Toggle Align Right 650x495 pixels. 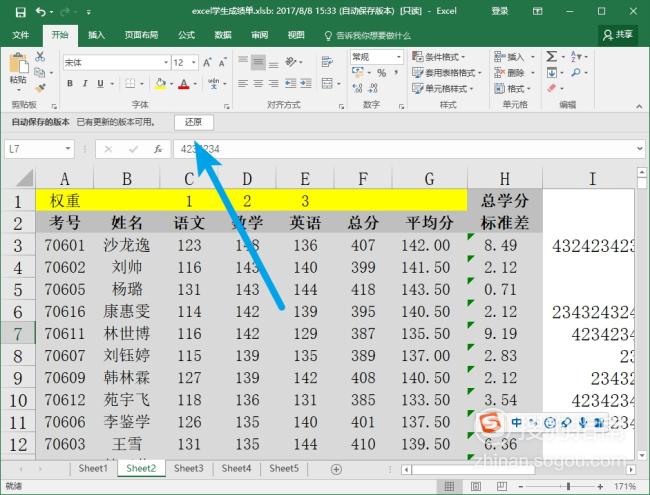click(x=274, y=84)
